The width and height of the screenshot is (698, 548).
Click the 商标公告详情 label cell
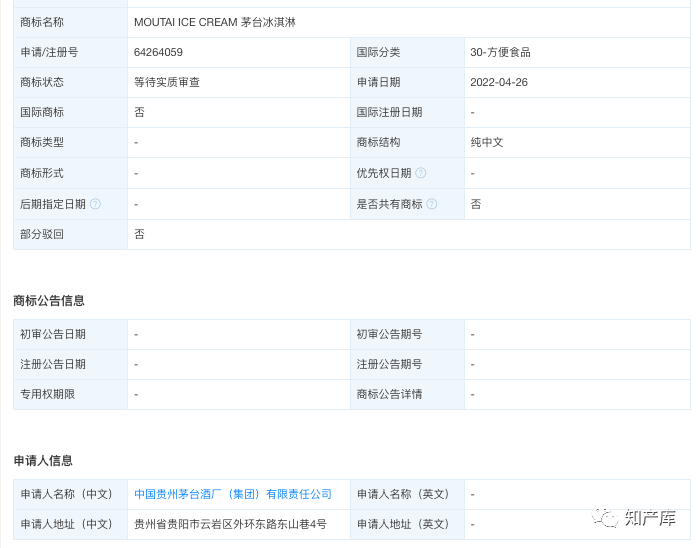389,394
